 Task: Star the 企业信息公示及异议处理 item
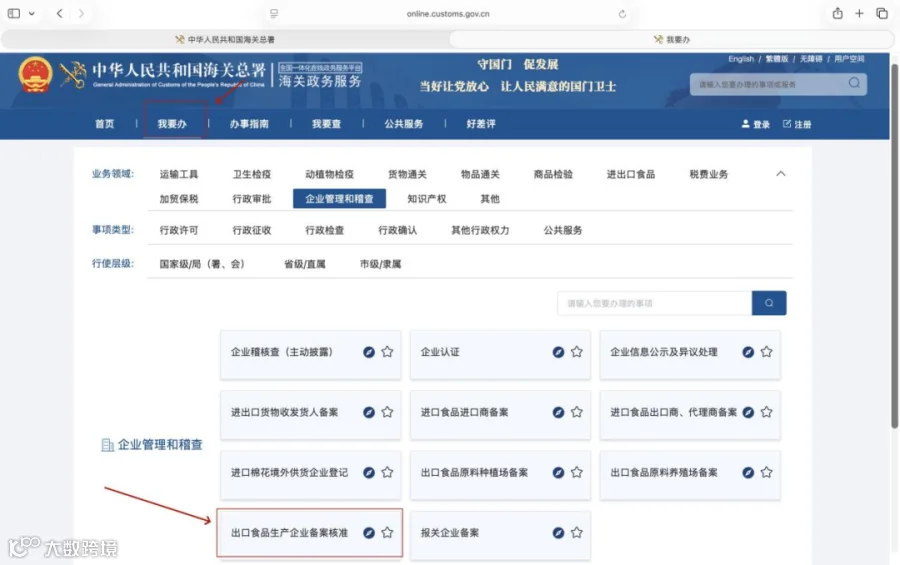(766, 352)
